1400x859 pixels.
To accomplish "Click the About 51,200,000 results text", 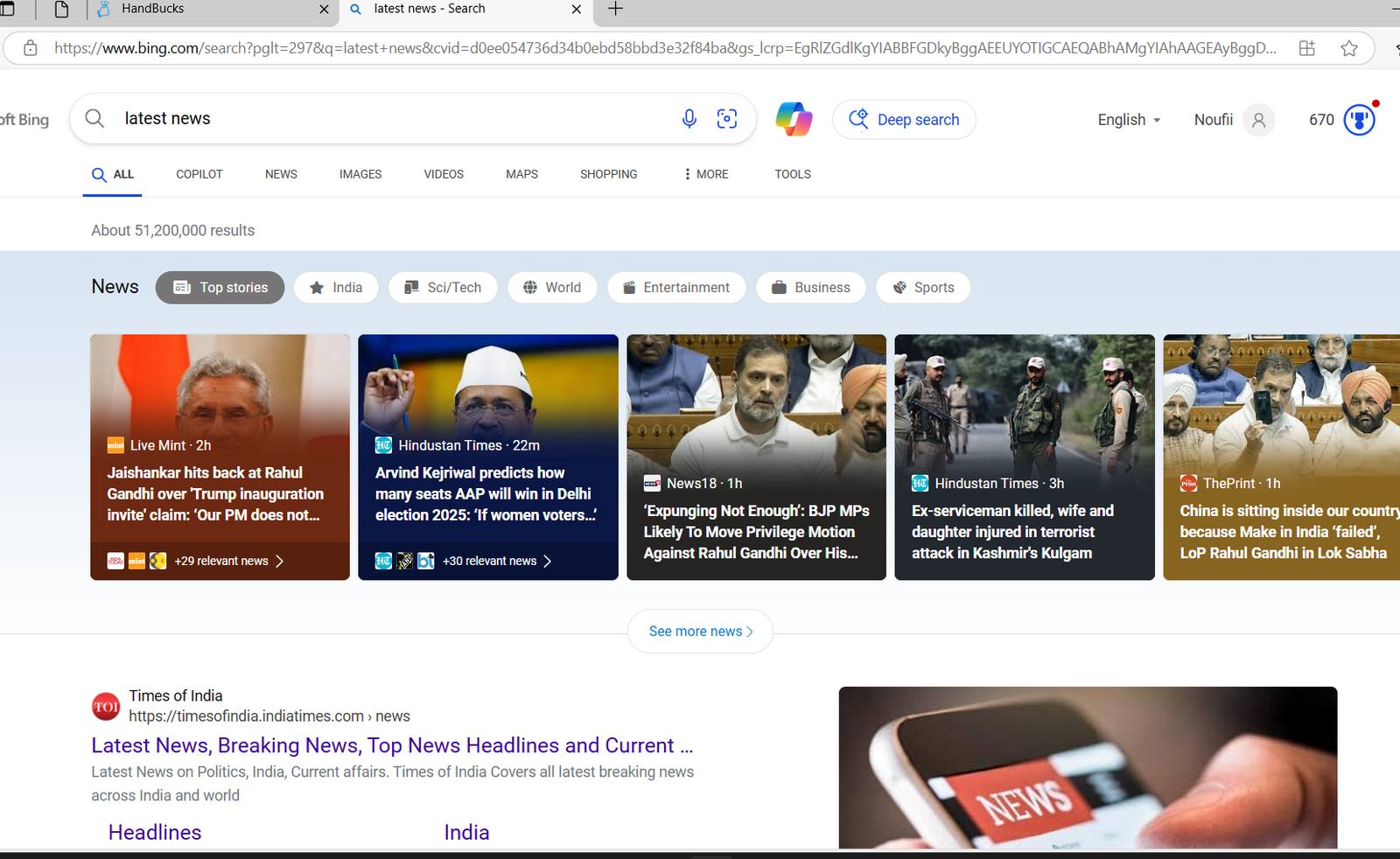I will [173, 230].
